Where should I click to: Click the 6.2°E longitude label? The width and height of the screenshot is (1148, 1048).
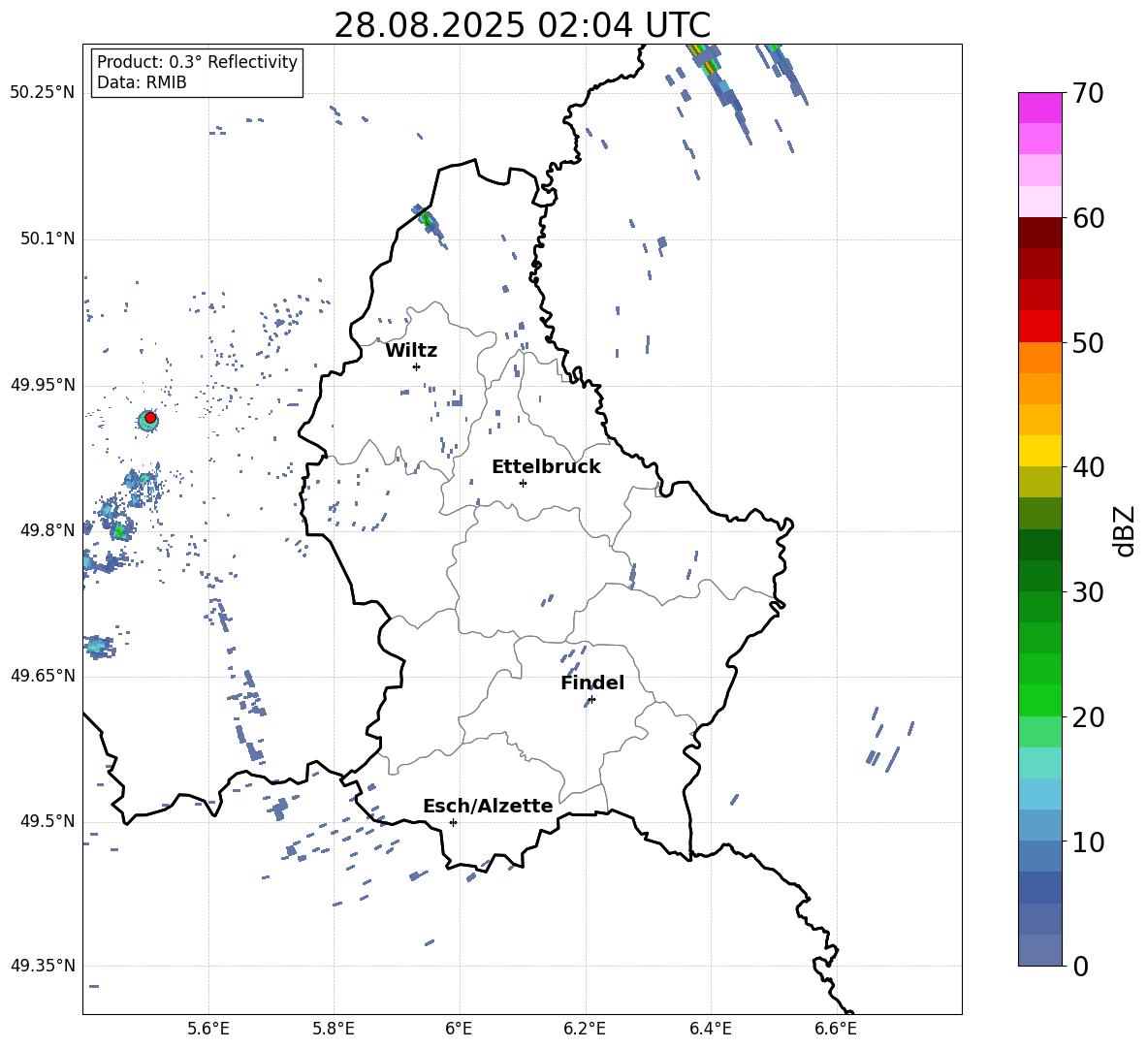585,1029
